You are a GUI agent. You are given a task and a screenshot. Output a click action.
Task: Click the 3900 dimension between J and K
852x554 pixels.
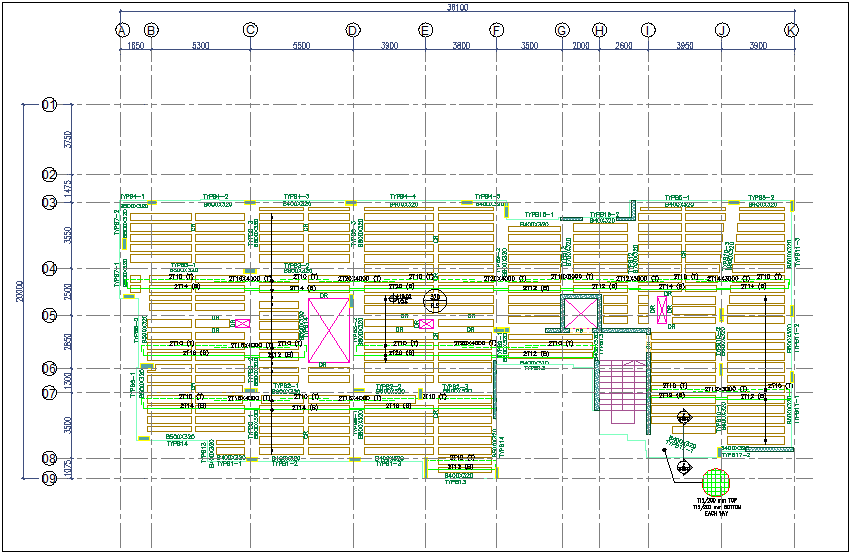pos(758,46)
